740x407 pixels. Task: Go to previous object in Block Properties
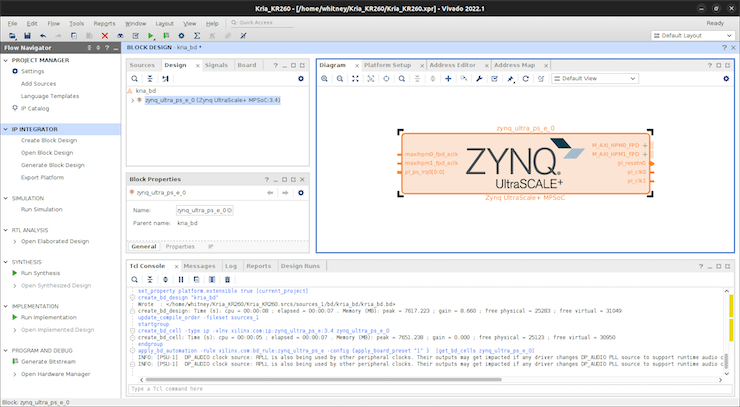(270, 193)
